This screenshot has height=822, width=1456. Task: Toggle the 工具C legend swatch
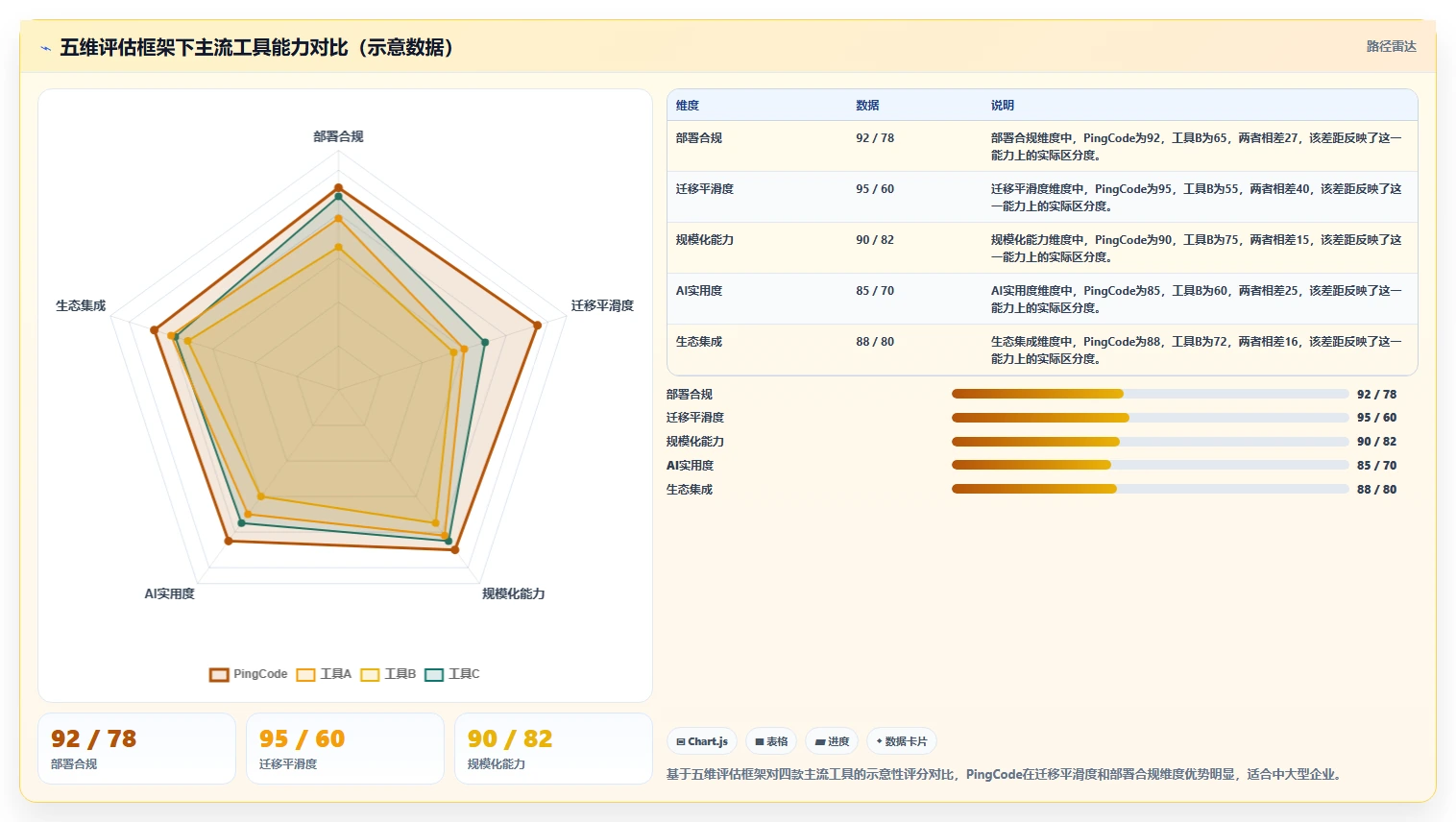coord(434,674)
